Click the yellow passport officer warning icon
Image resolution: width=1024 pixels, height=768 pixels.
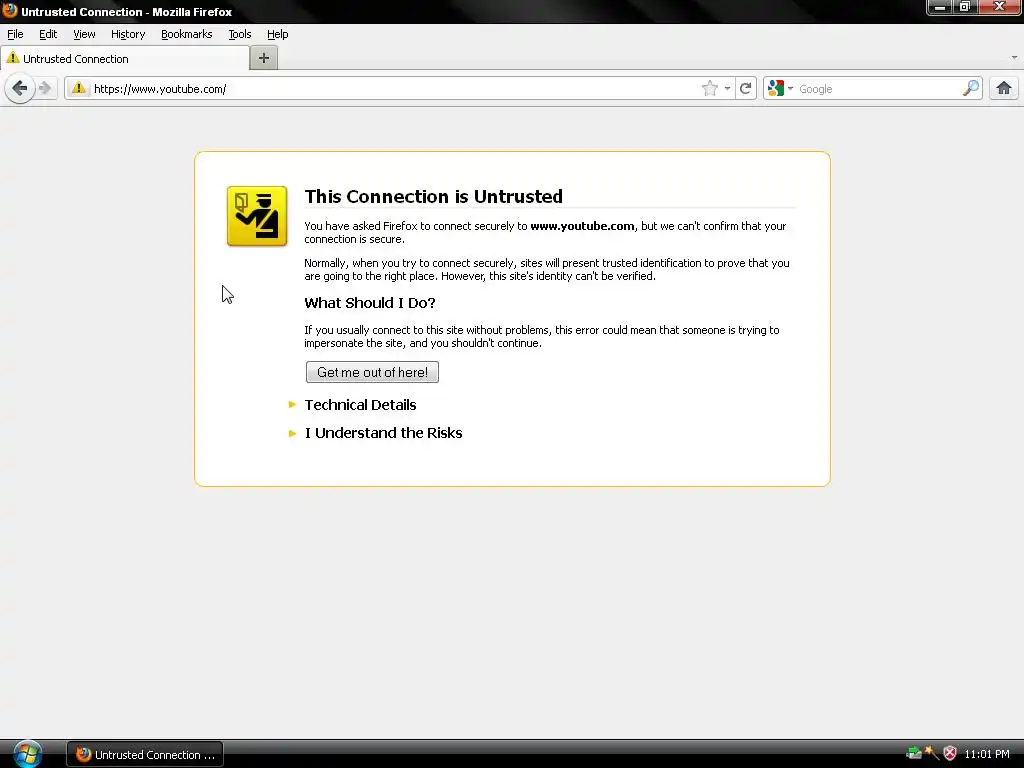pos(257,216)
